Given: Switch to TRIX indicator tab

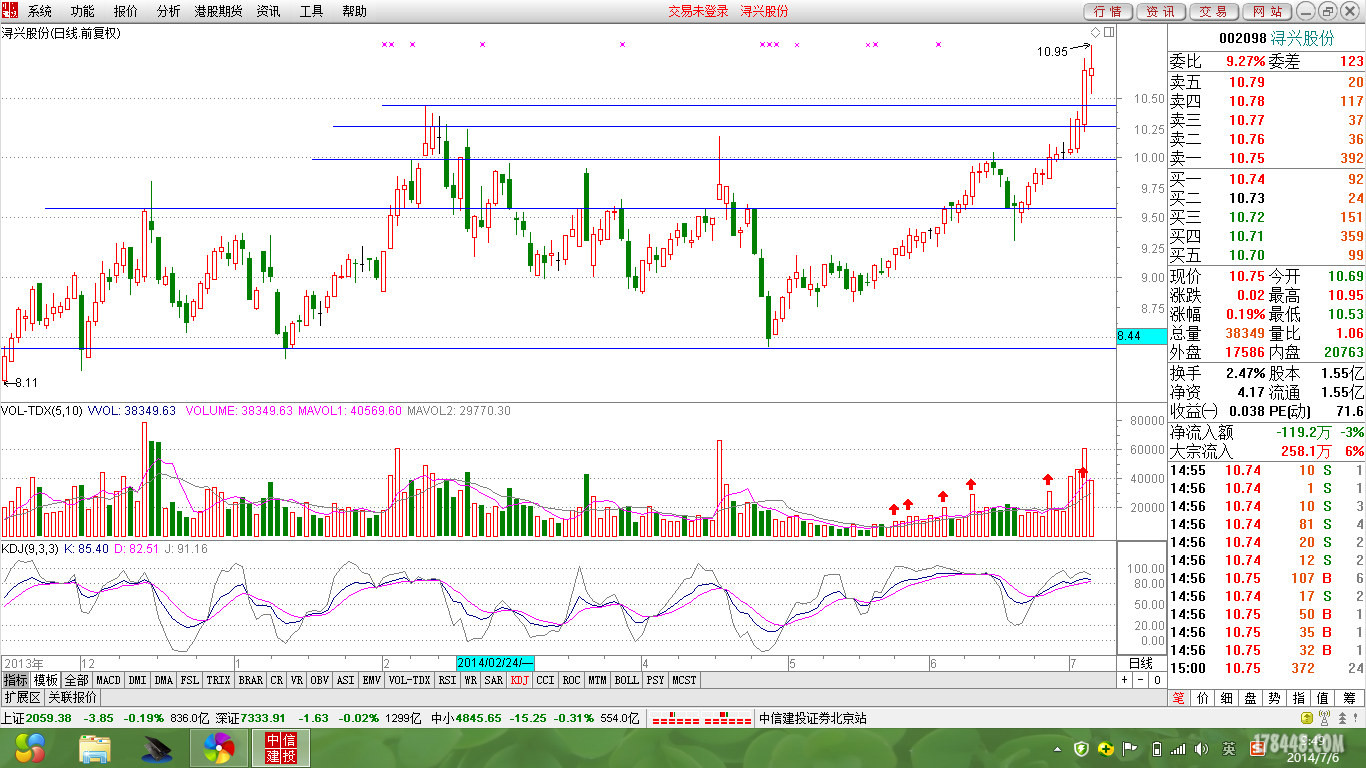Looking at the screenshot, I should (x=218, y=680).
